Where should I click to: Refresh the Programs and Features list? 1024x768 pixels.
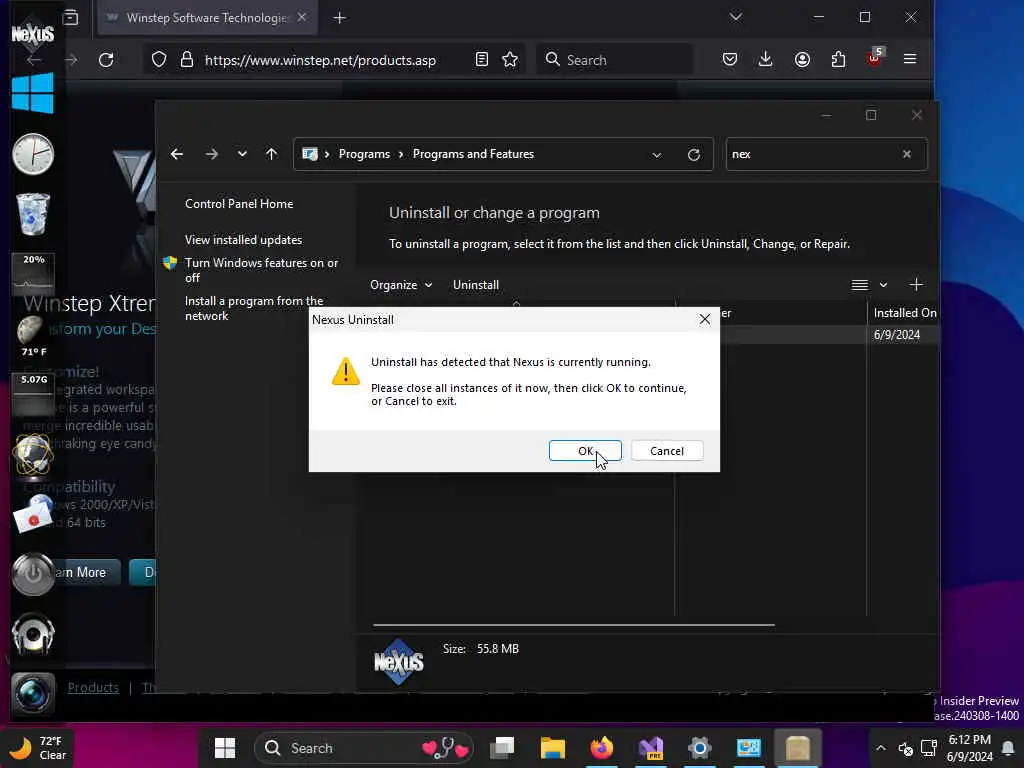coord(694,155)
